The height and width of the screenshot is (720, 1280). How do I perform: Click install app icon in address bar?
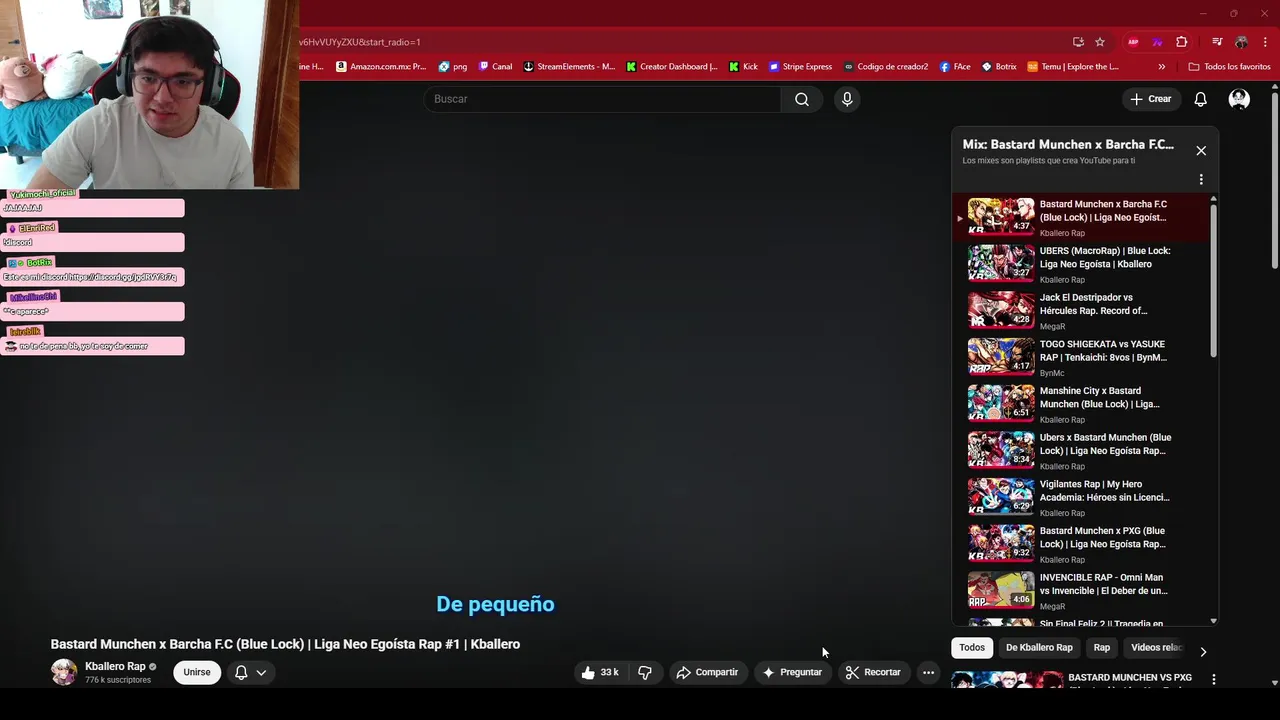(x=1078, y=42)
